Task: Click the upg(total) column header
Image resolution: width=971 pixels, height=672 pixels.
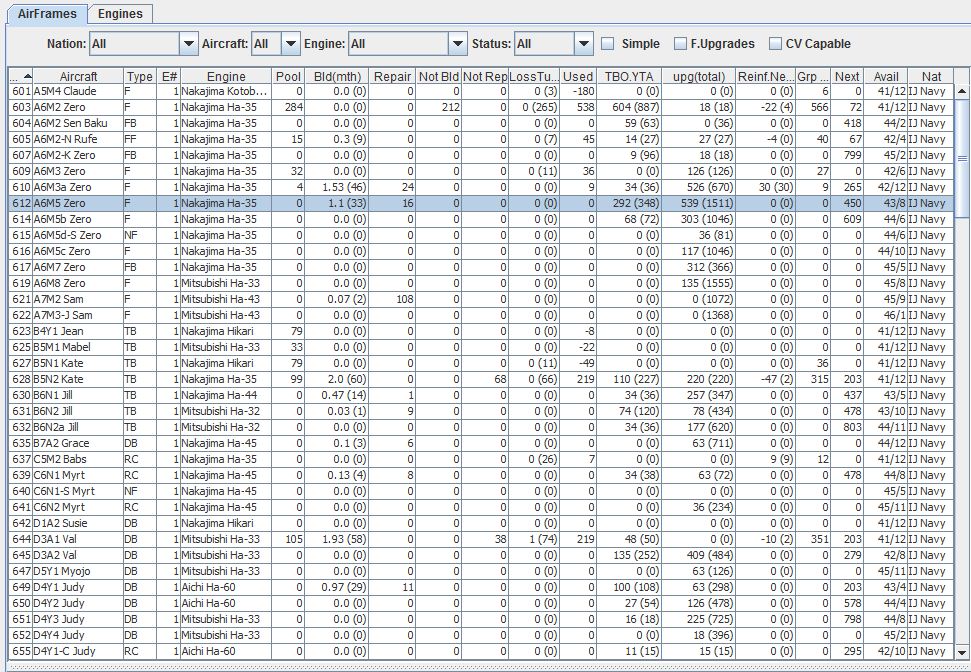Action: 699,76
